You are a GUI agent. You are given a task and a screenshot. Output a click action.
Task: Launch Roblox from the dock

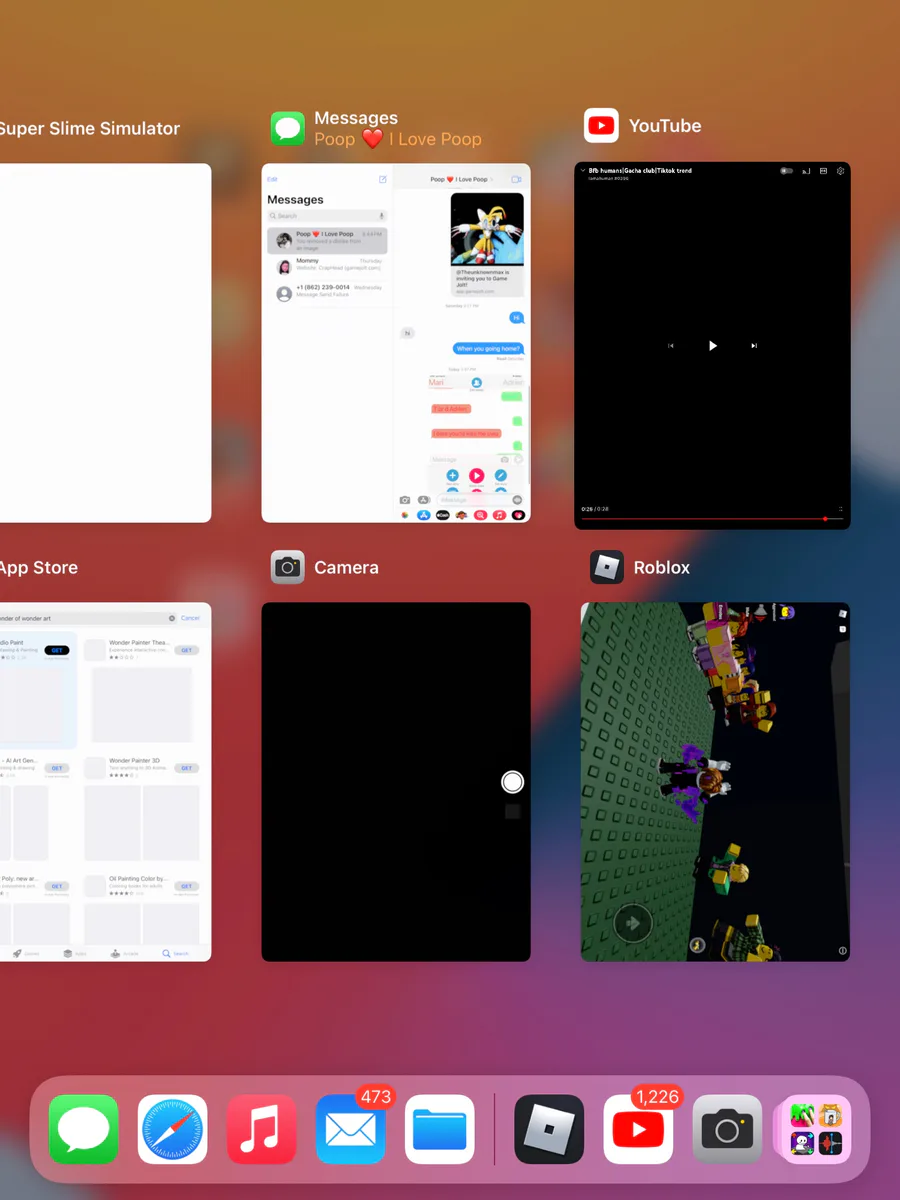click(549, 1129)
